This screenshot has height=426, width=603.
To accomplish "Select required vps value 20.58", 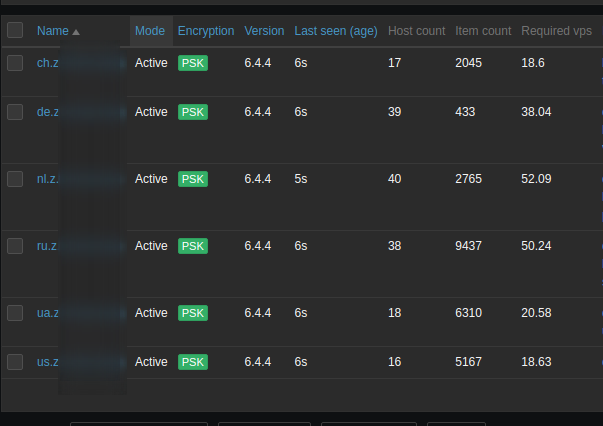I will tap(536, 313).
